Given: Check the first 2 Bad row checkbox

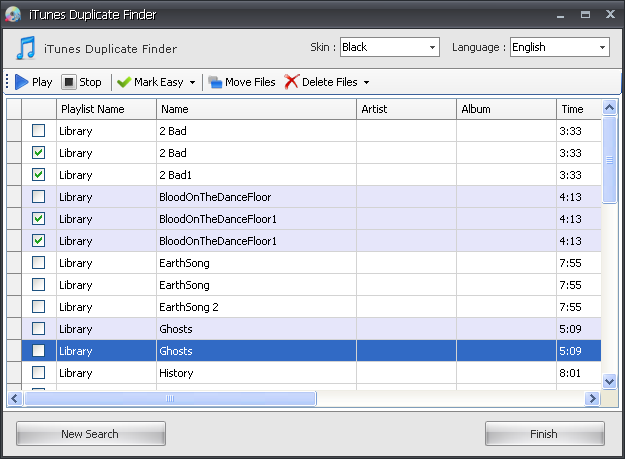Looking at the screenshot, I should pyautogui.click(x=38, y=131).
